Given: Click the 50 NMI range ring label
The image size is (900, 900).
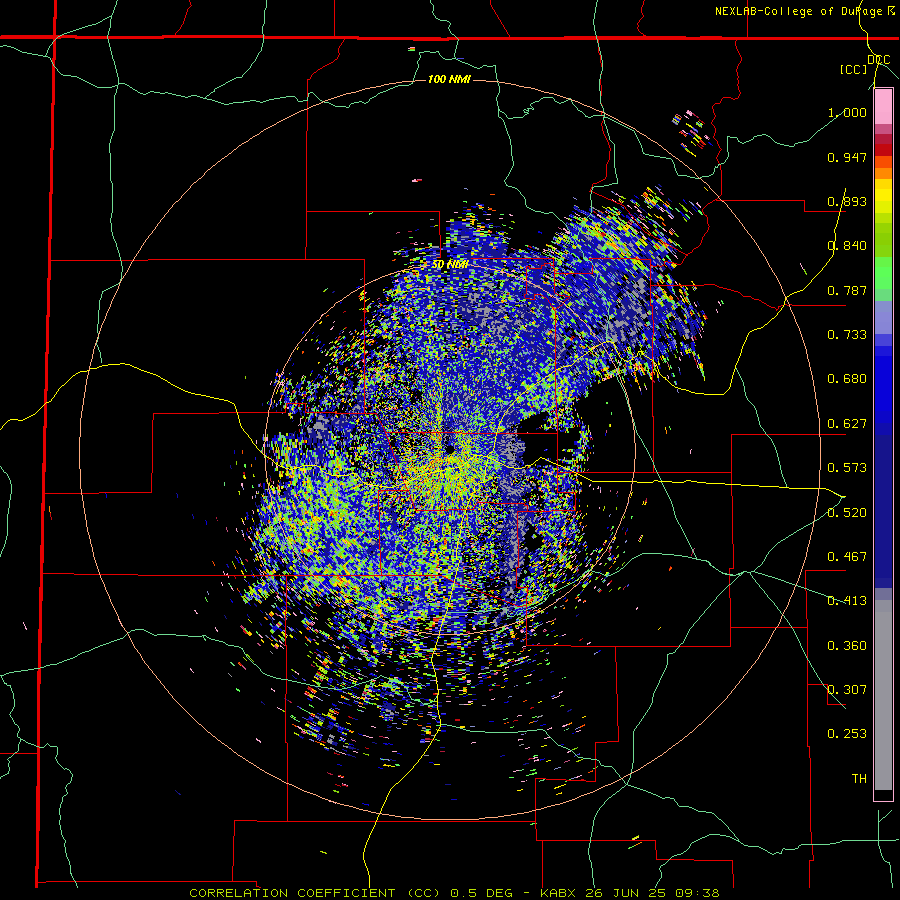Looking at the screenshot, I should [451, 265].
